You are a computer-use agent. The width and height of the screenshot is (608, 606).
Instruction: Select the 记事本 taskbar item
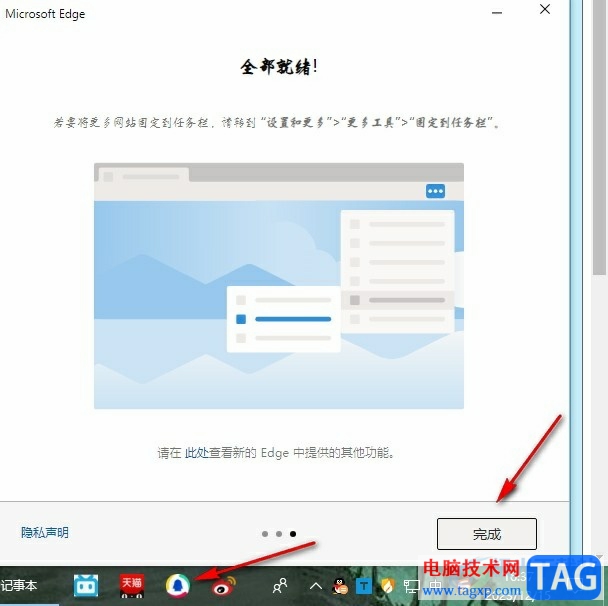tap(19, 585)
